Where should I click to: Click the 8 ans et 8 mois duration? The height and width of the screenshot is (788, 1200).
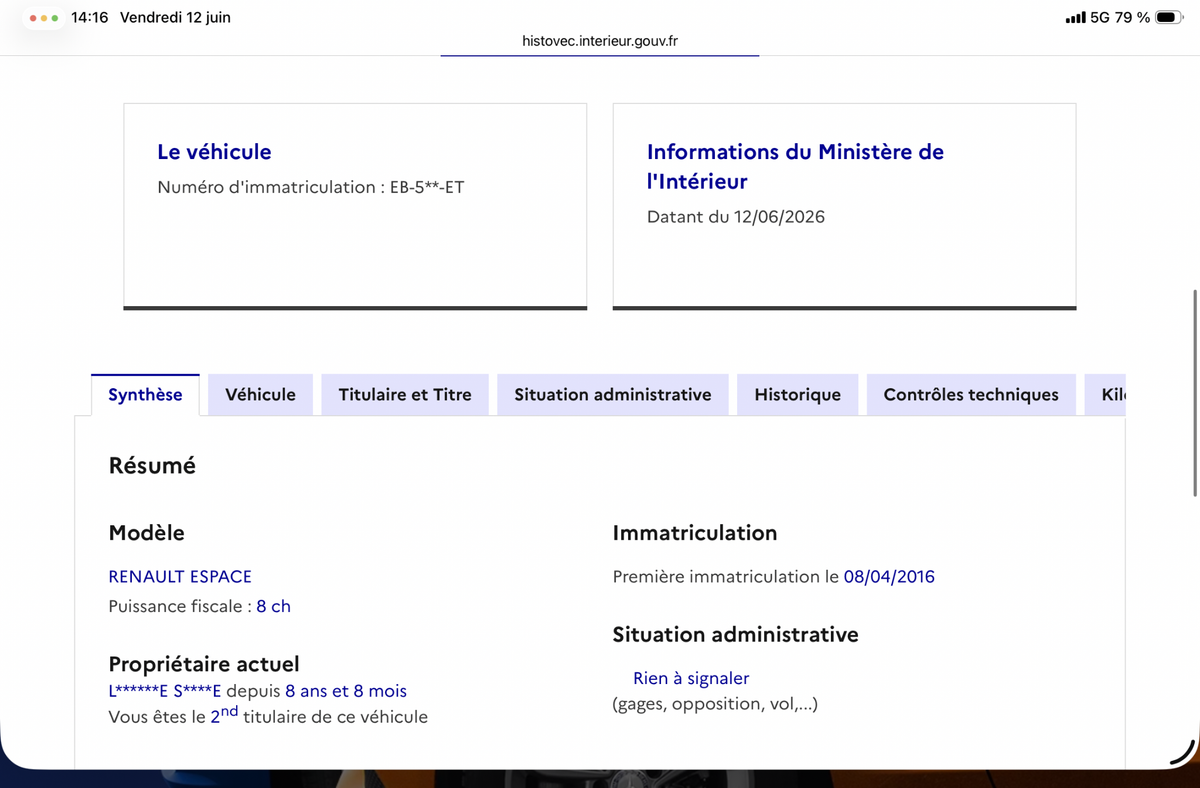pyautogui.click(x=346, y=691)
